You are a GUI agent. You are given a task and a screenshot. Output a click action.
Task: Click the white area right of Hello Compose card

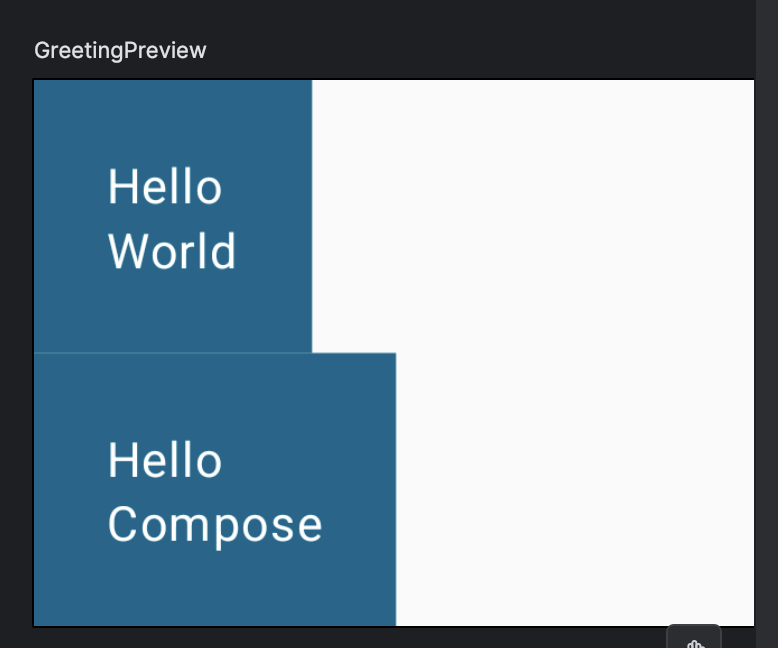(575, 489)
